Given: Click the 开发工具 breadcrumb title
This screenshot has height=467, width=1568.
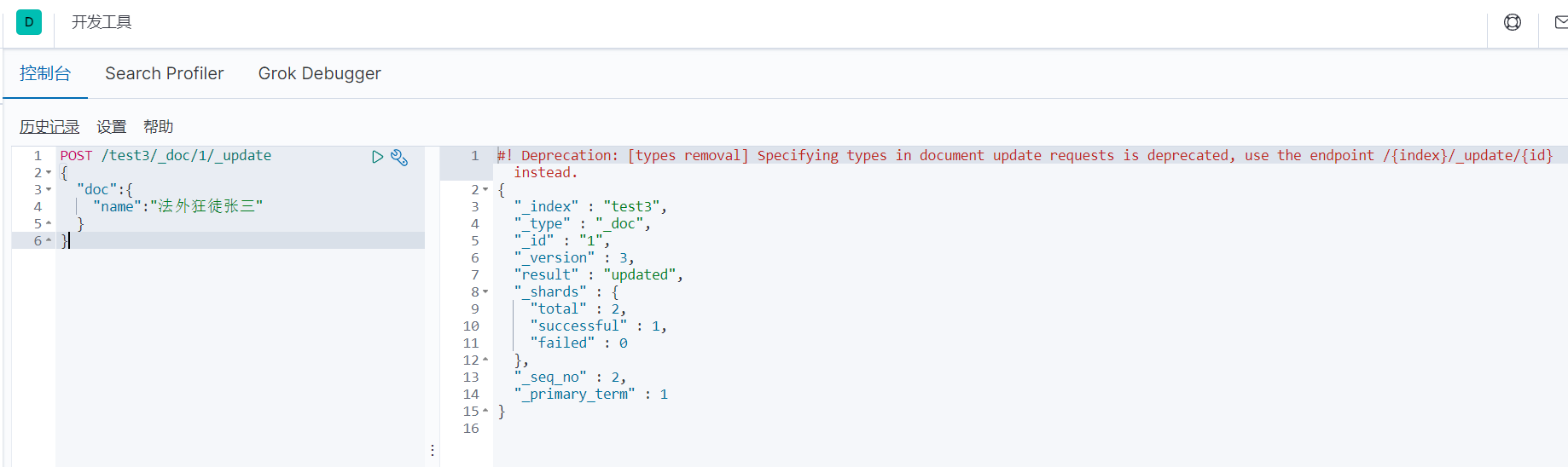Looking at the screenshot, I should point(102,22).
